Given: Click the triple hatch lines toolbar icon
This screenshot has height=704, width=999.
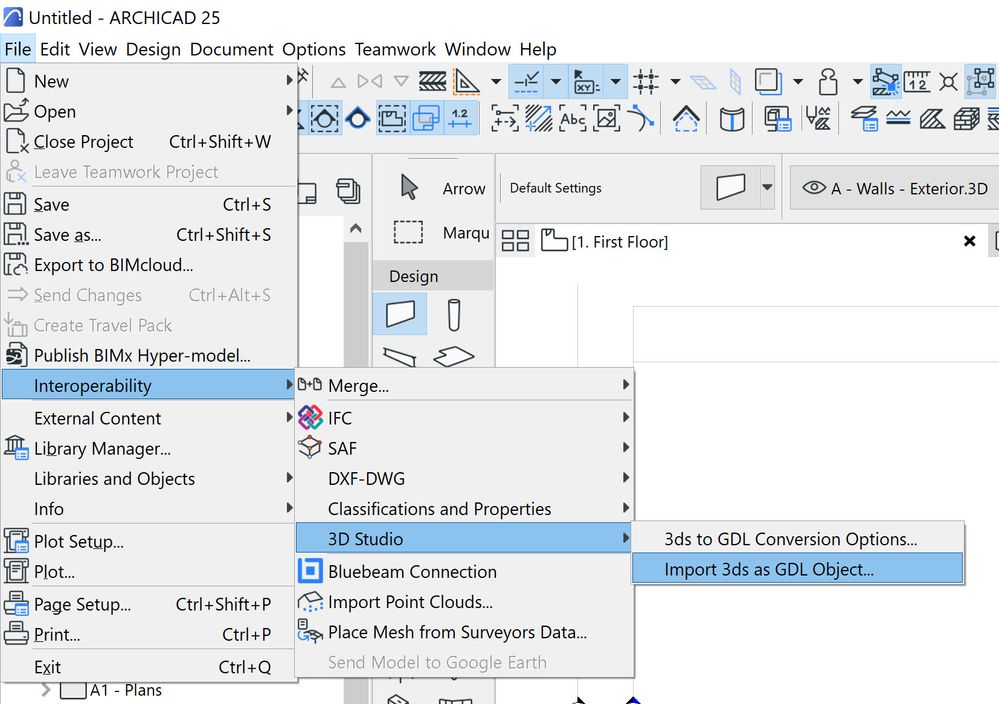Looking at the screenshot, I should click(433, 82).
